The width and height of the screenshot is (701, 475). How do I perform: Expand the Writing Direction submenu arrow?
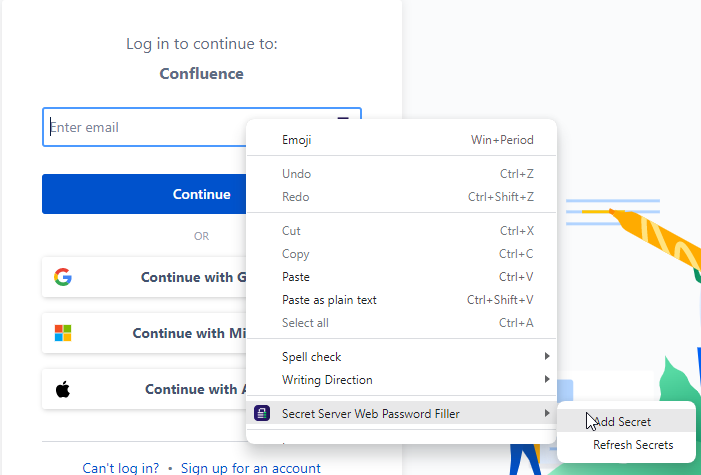tap(546, 380)
